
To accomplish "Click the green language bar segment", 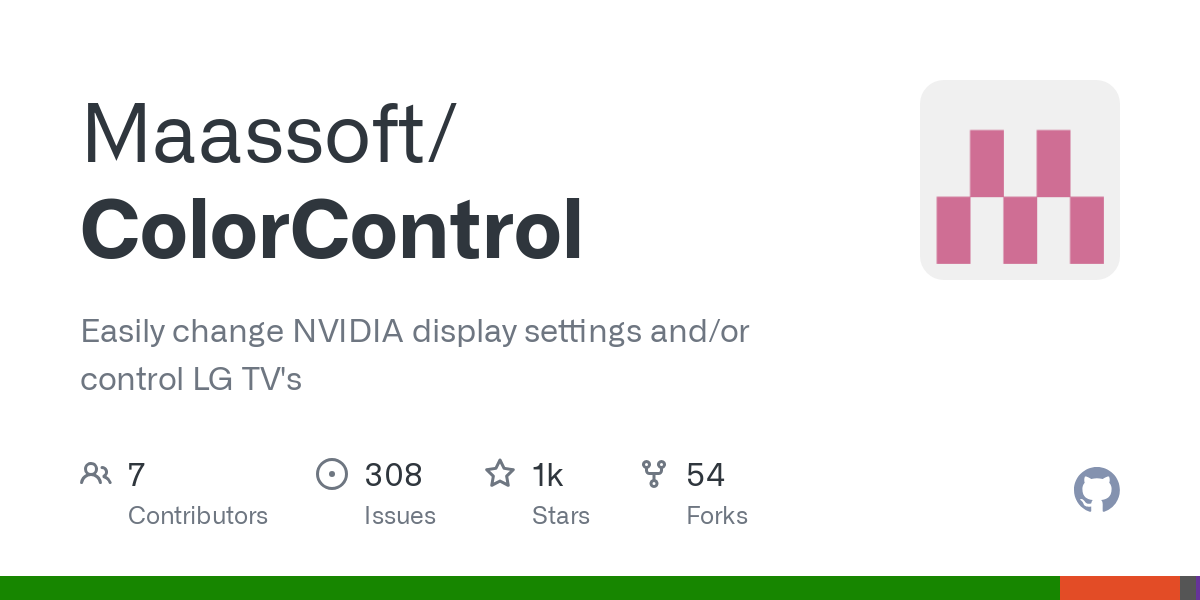I will (530, 588).
